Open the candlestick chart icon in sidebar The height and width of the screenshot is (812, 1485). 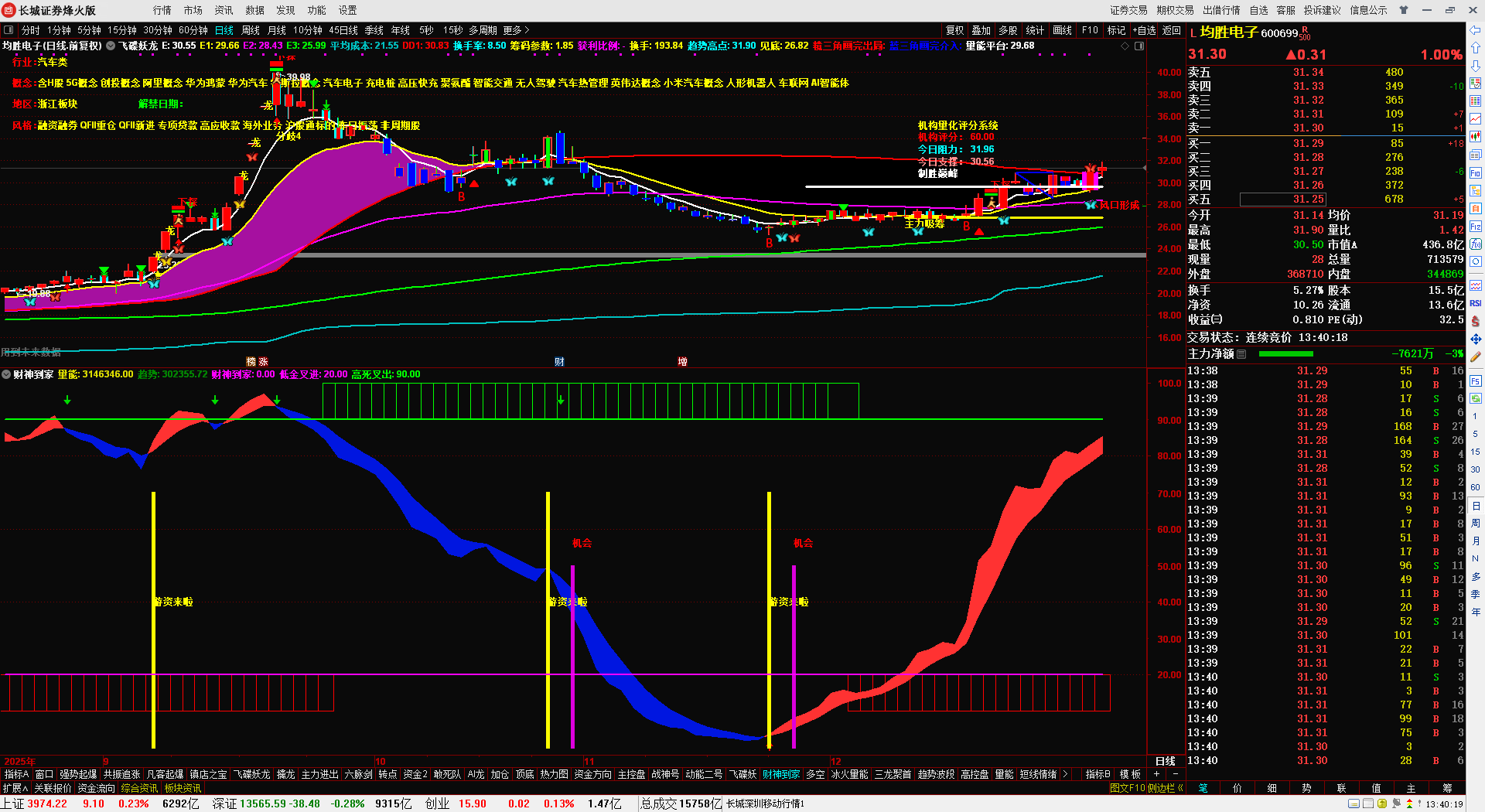pos(1476,137)
